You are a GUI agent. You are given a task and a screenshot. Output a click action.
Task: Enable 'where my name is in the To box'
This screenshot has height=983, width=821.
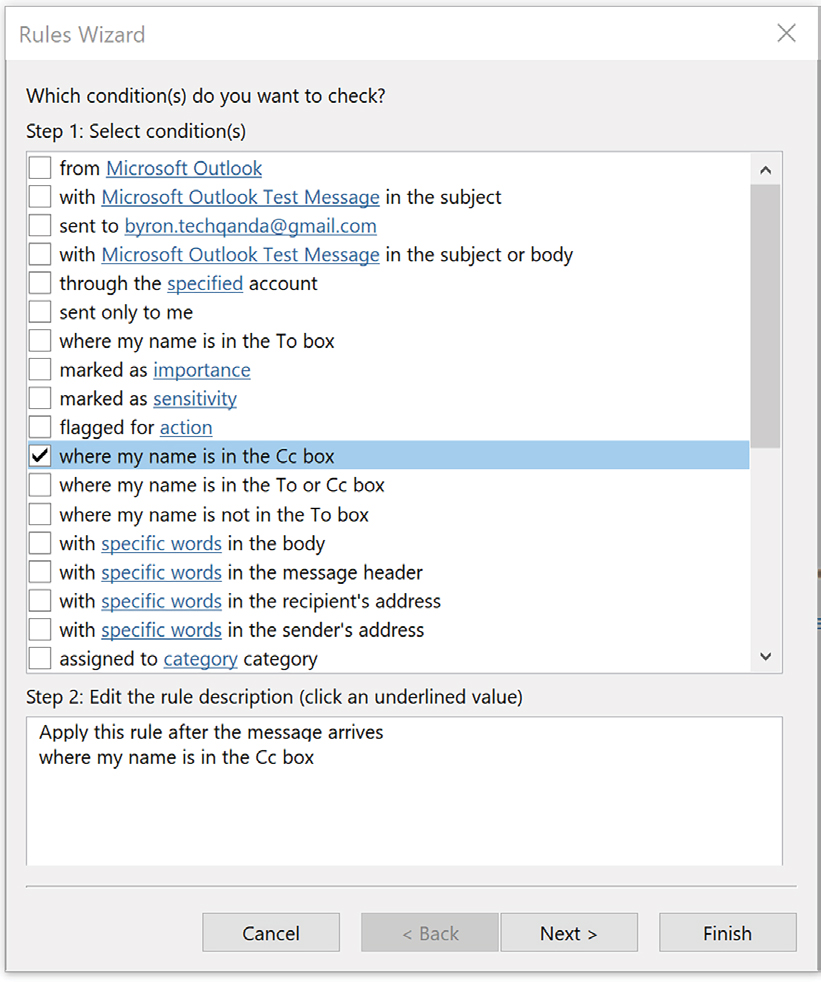[40, 341]
